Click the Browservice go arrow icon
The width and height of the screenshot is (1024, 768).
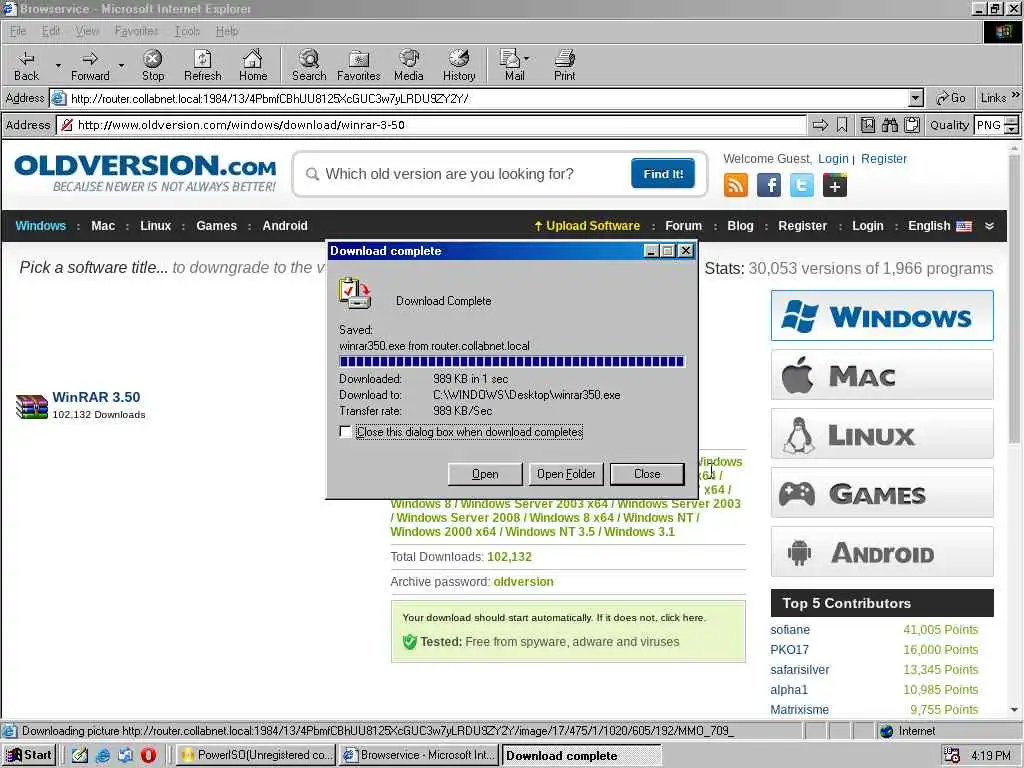tap(820, 125)
